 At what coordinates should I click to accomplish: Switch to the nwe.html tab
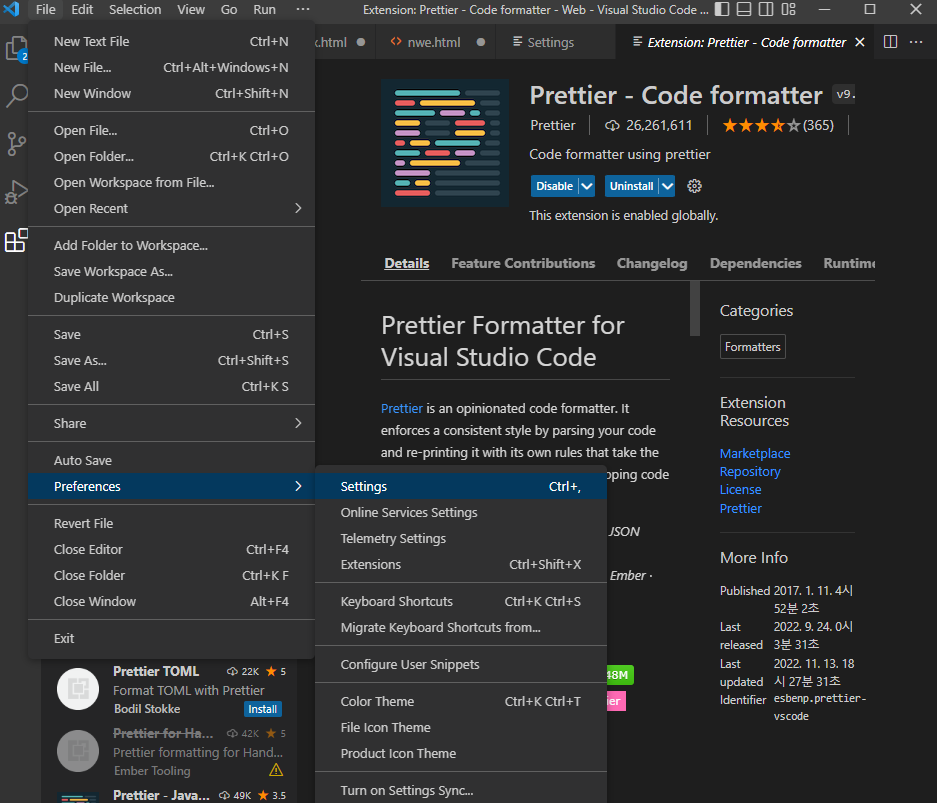436,42
